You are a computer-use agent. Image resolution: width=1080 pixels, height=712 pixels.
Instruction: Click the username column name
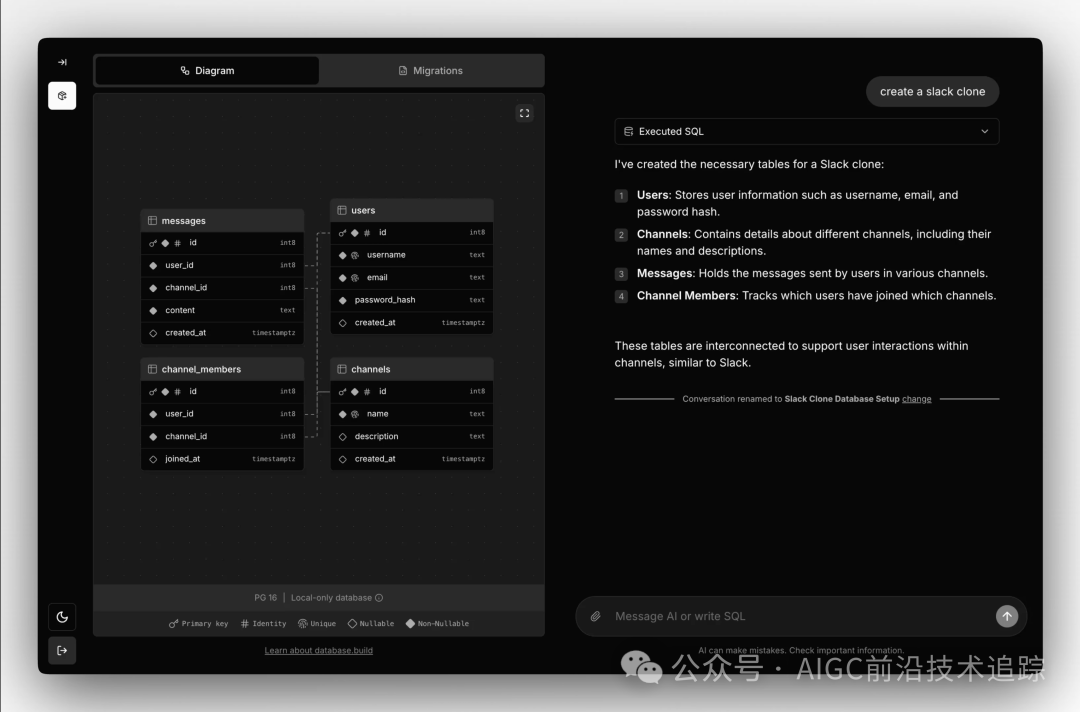[386, 255]
